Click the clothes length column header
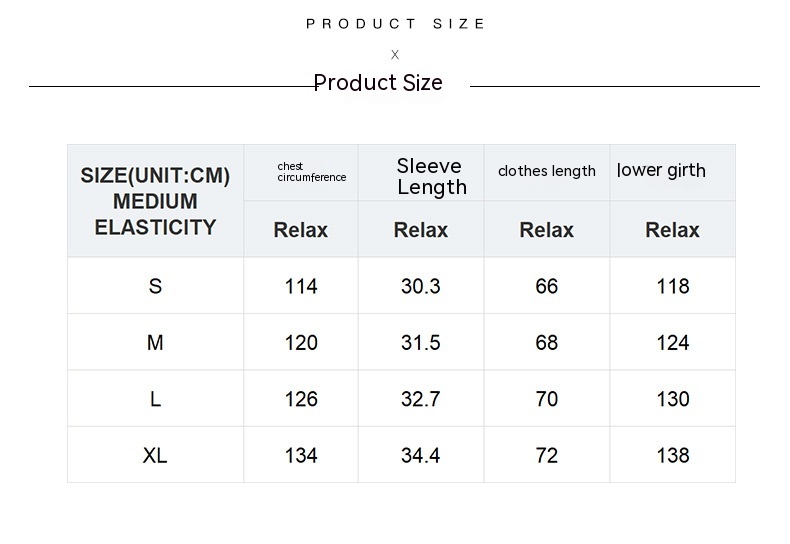 pyautogui.click(x=546, y=171)
